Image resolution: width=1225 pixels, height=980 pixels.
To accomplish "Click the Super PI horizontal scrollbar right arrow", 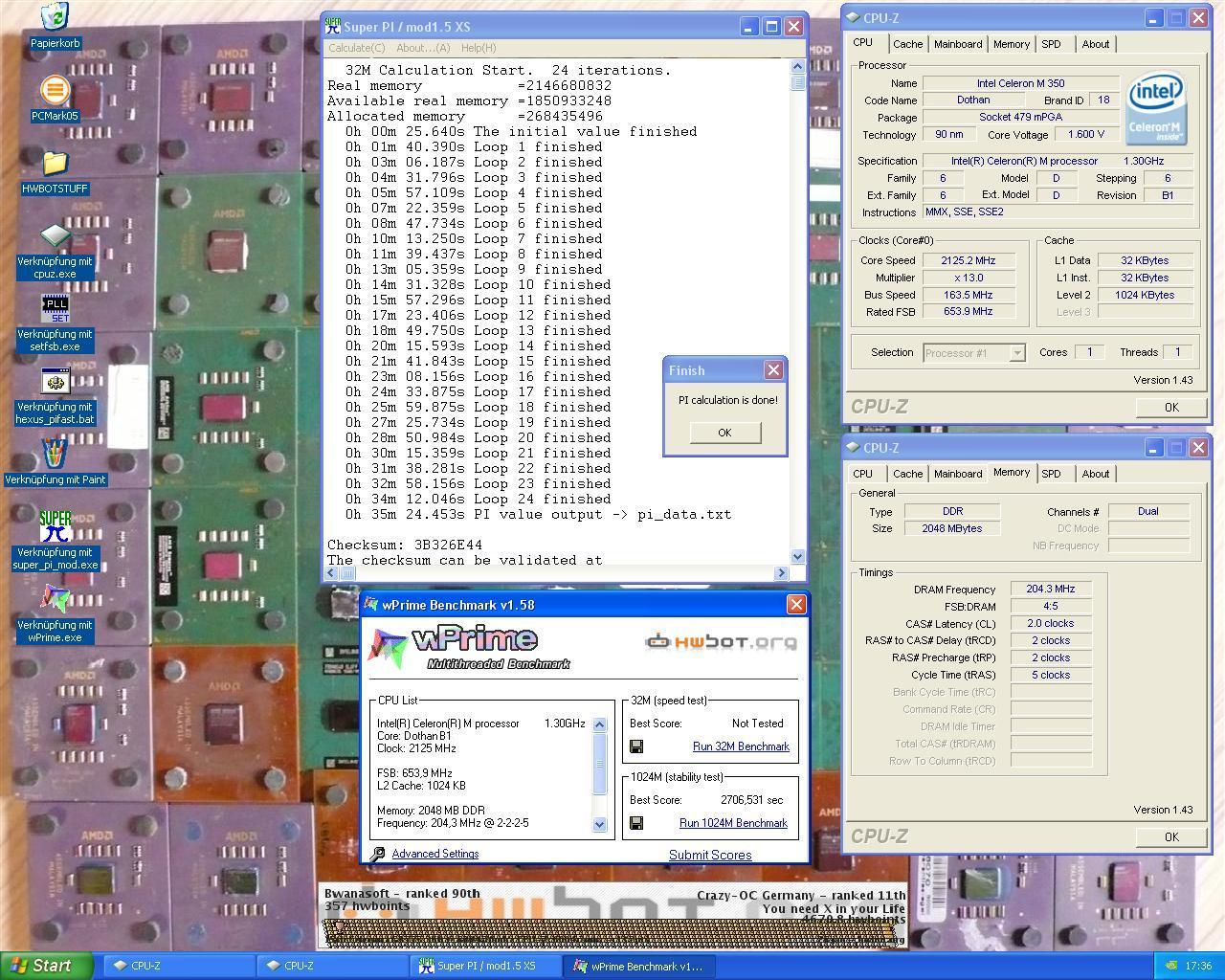I will tap(781, 572).
